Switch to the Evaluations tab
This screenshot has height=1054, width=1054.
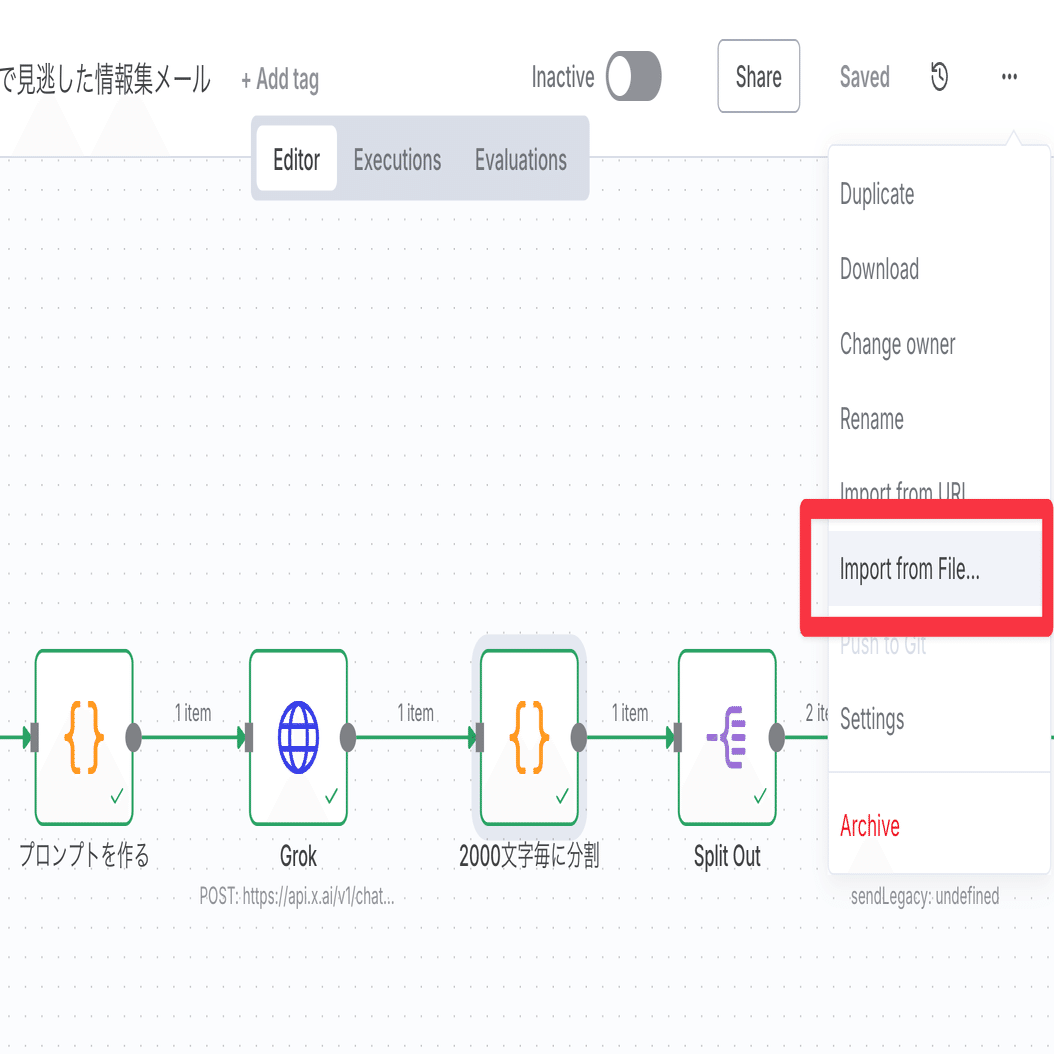tap(521, 160)
